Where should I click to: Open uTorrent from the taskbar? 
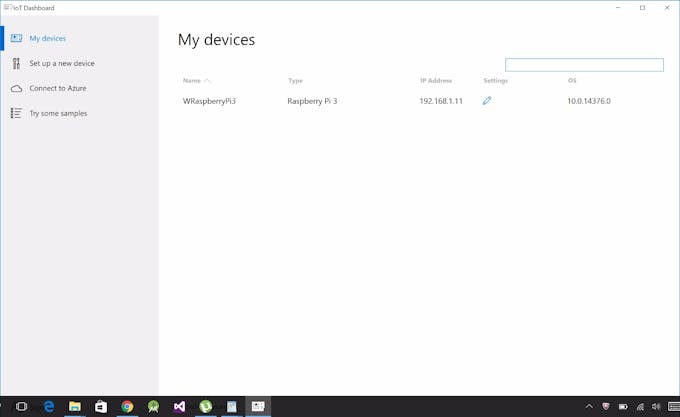click(206, 406)
